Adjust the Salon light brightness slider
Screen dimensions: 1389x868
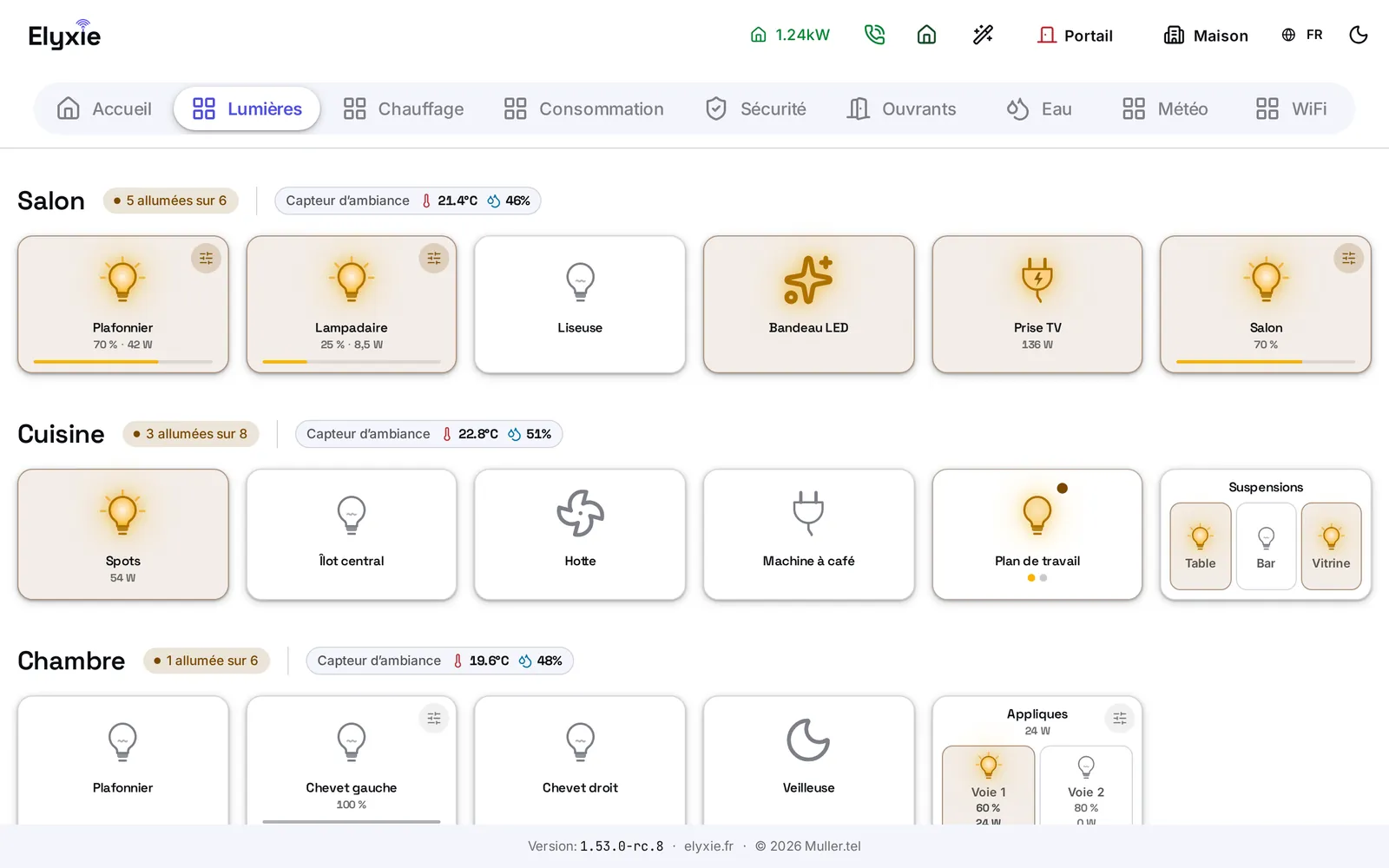(1266, 361)
